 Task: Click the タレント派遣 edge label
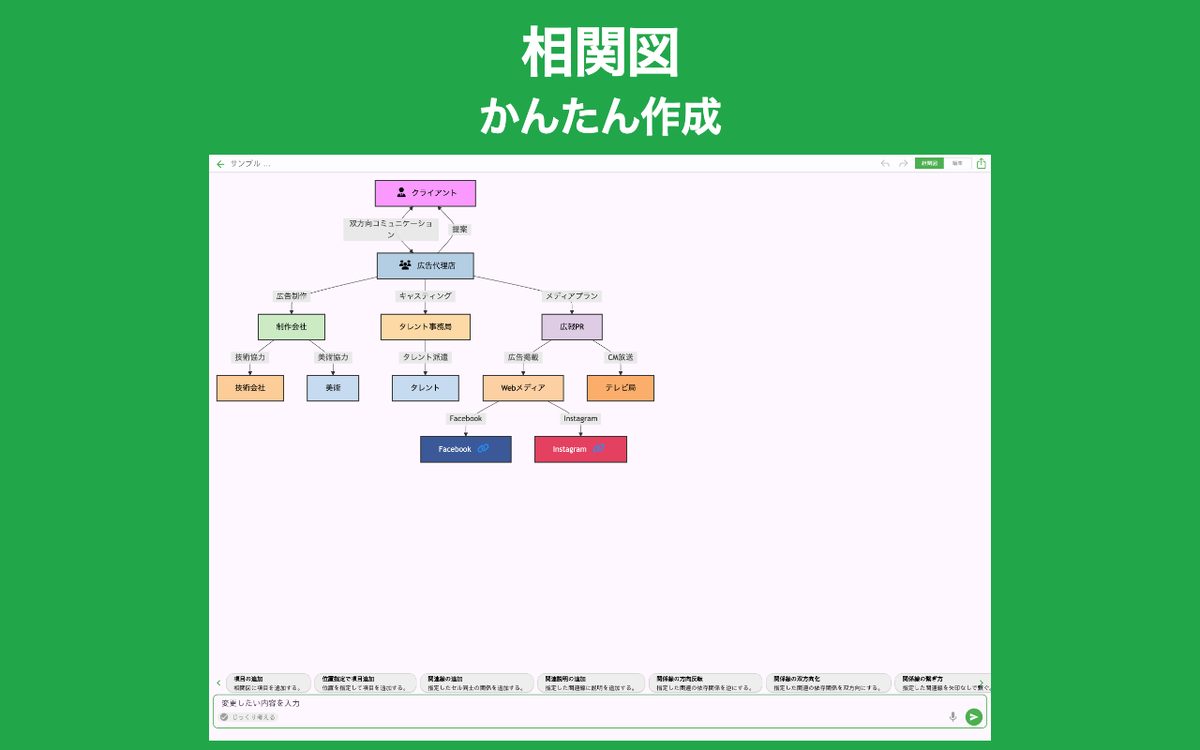pos(425,357)
